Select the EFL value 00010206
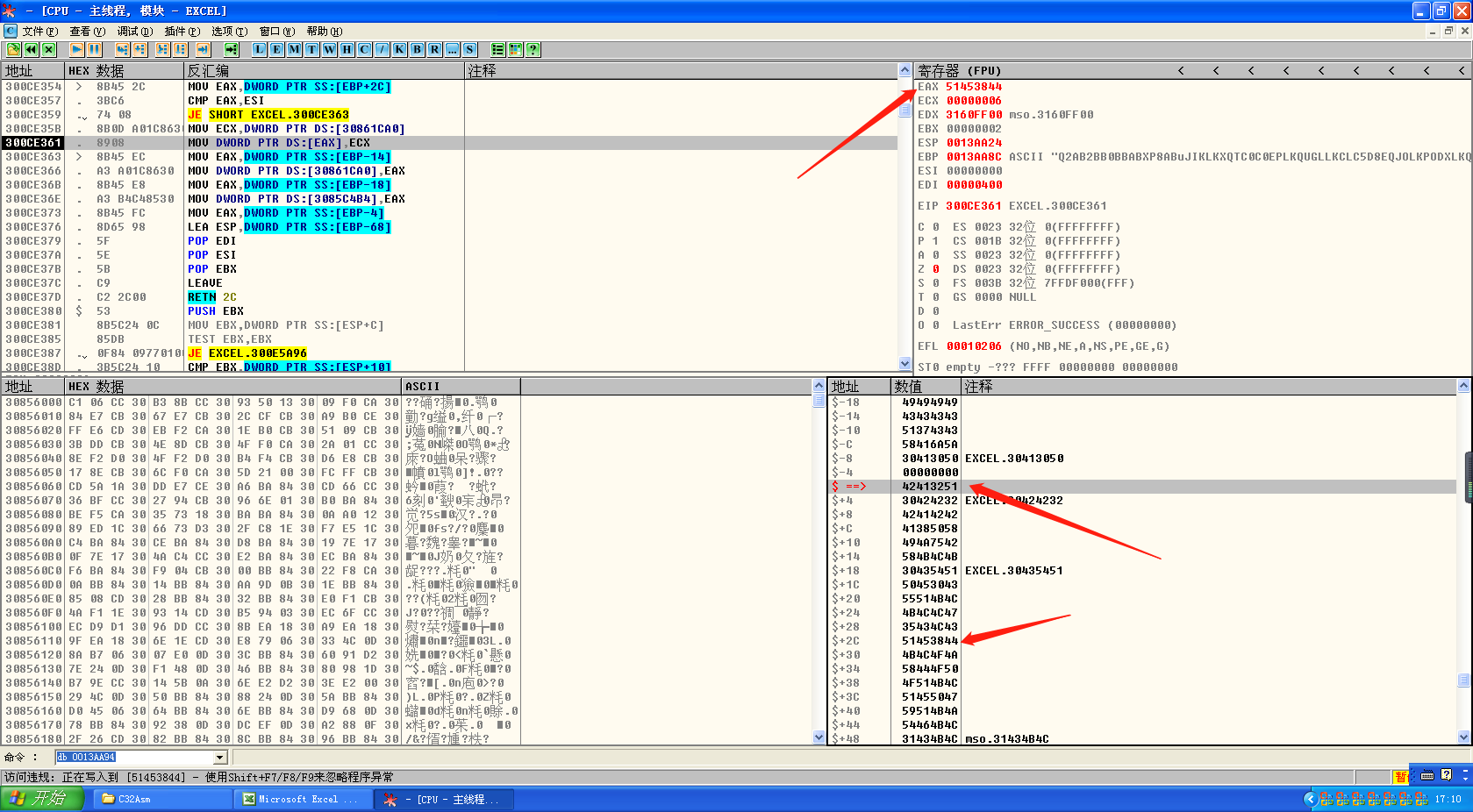 [974, 346]
